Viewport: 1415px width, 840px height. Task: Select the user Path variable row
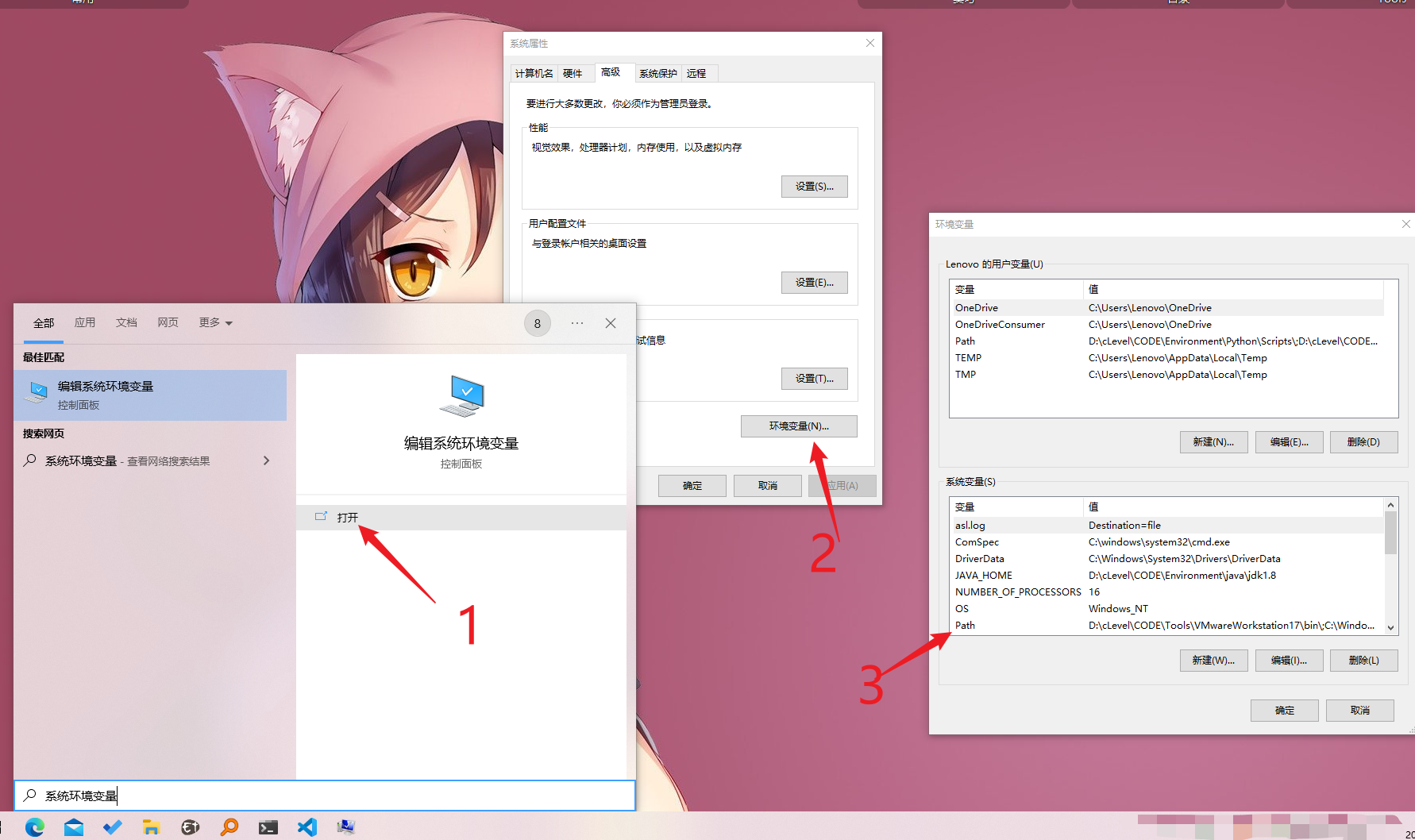pyautogui.click(x=1166, y=341)
